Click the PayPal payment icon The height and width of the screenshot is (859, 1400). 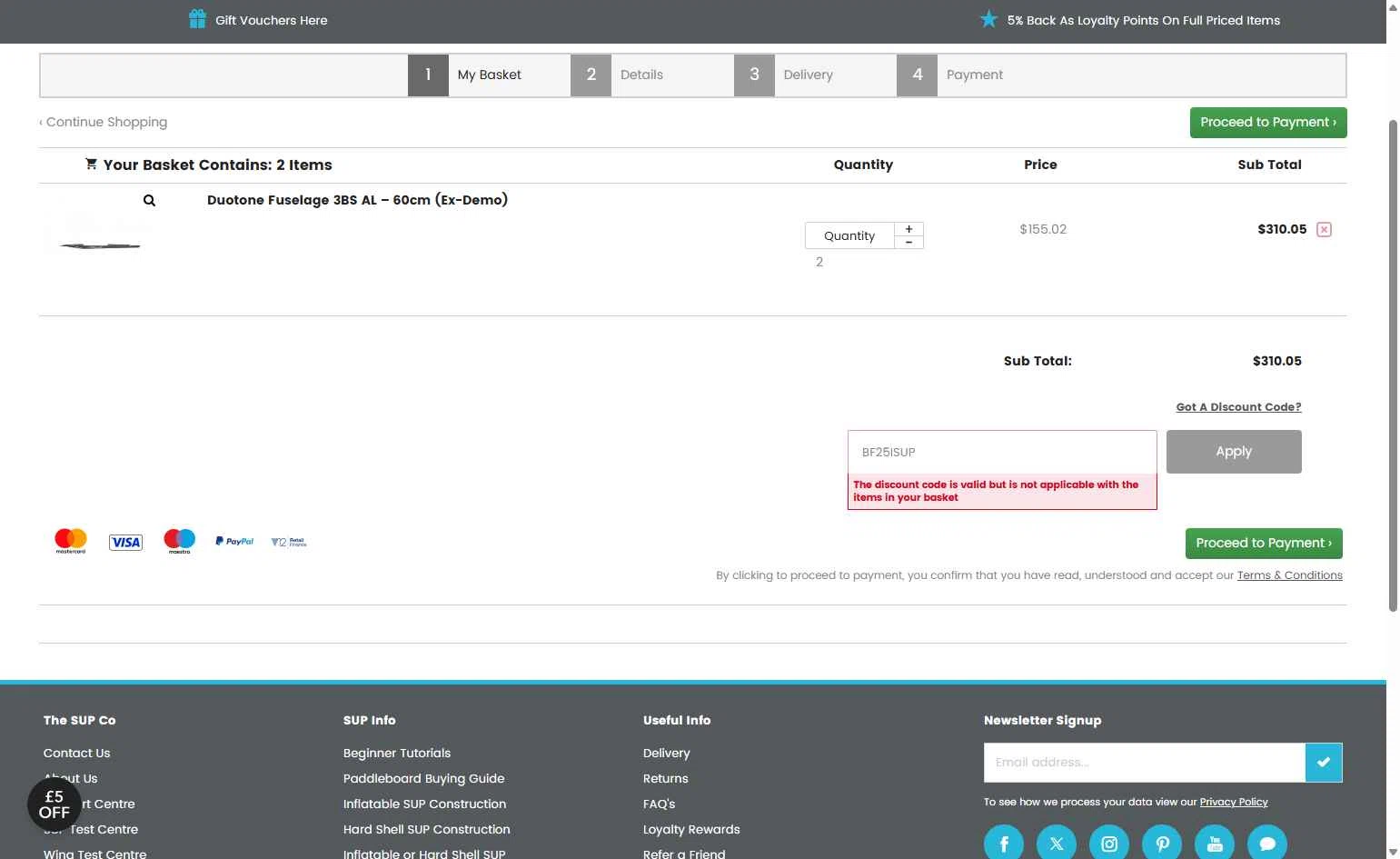click(x=234, y=541)
